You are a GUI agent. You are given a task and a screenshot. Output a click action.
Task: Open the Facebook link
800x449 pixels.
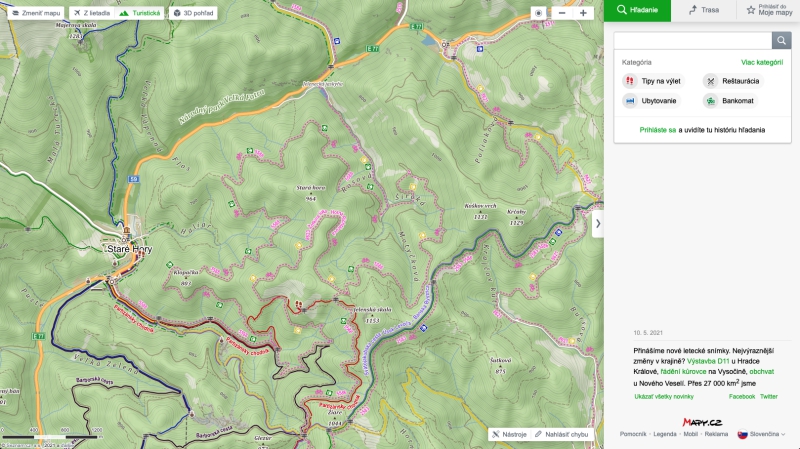tap(742, 396)
